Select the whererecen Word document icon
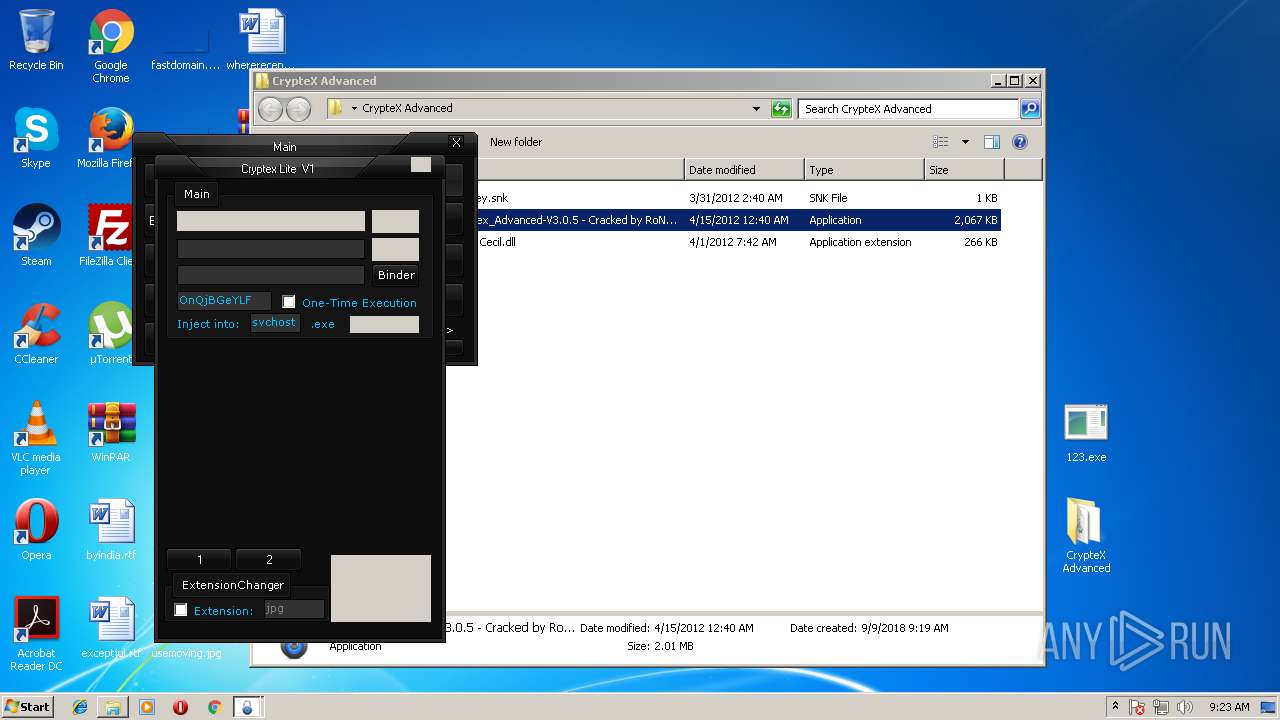 (x=260, y=40)
